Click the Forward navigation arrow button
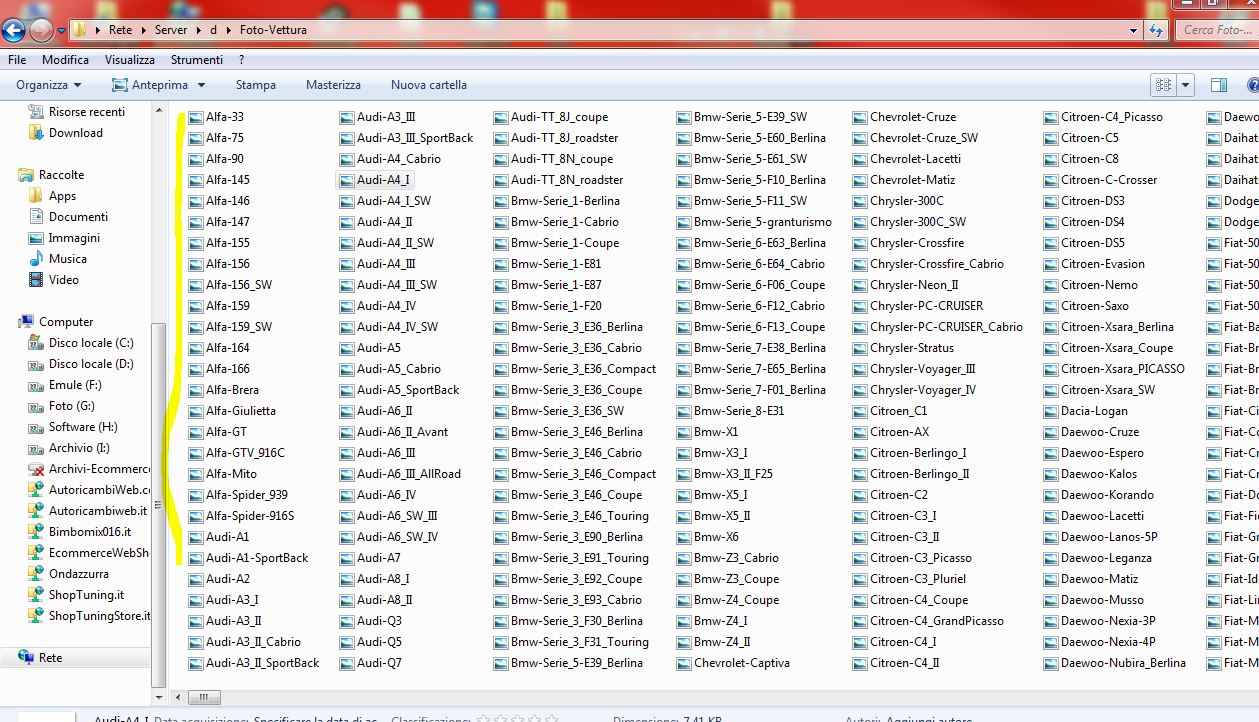Viewport: 1259px width, 722px height. tap(41, 30)
